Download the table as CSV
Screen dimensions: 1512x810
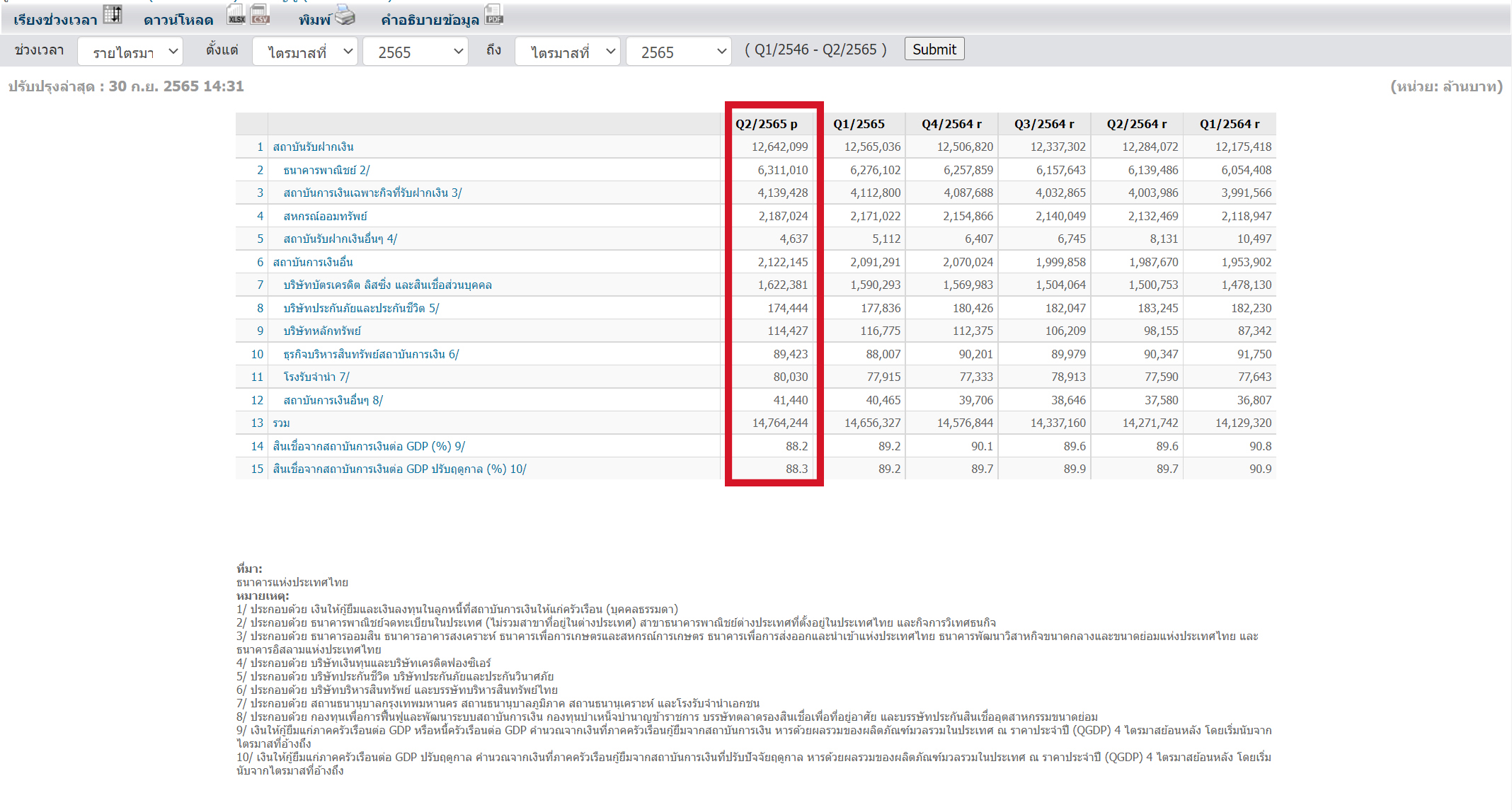[x=260, y=15]
